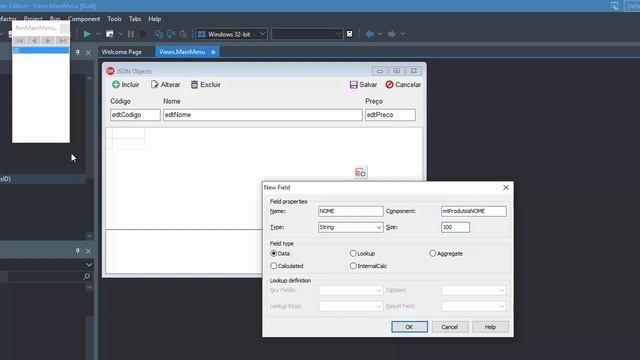Screen dimensions: 640x360
Task: Click the Next record navigator button in popup
Action: coord(48,40)
